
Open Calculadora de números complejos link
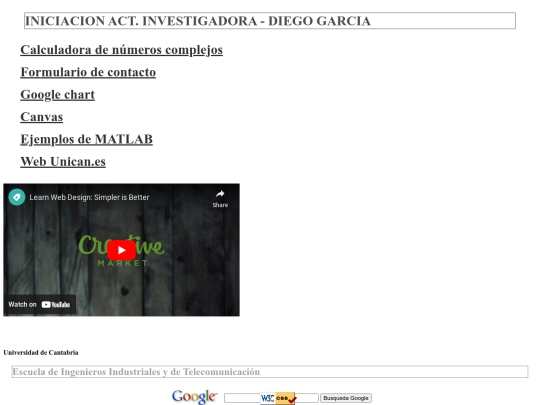pyautogui.click(x=122, y=50)
